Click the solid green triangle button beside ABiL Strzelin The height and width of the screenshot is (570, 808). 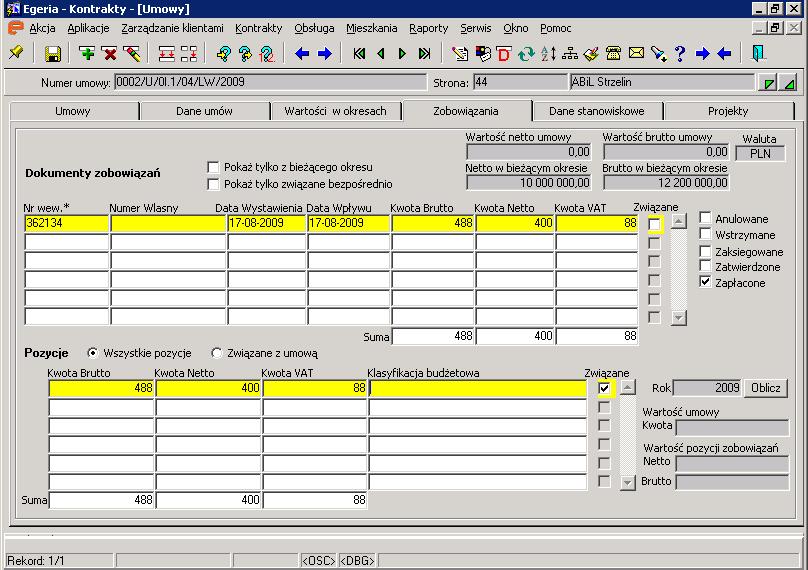coord(789,82)
